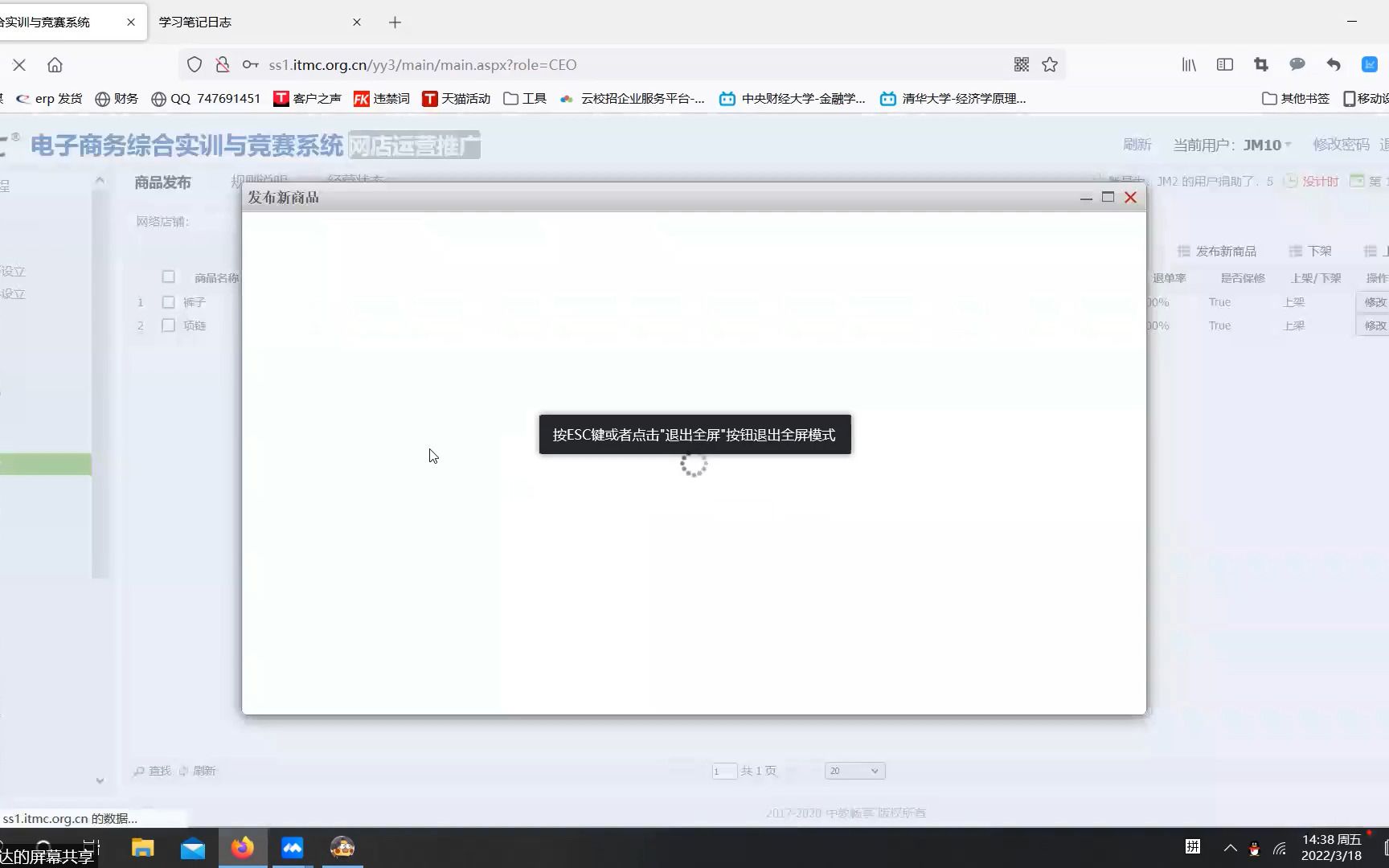This screenshot has width=1389, height=868.
Task: Click the 发布新商品 toolbar button
Action: click(1217, 252)
